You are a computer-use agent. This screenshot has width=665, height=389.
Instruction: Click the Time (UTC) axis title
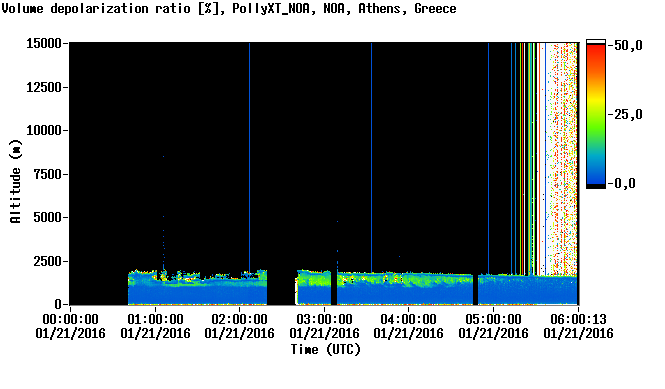[325, 350]
